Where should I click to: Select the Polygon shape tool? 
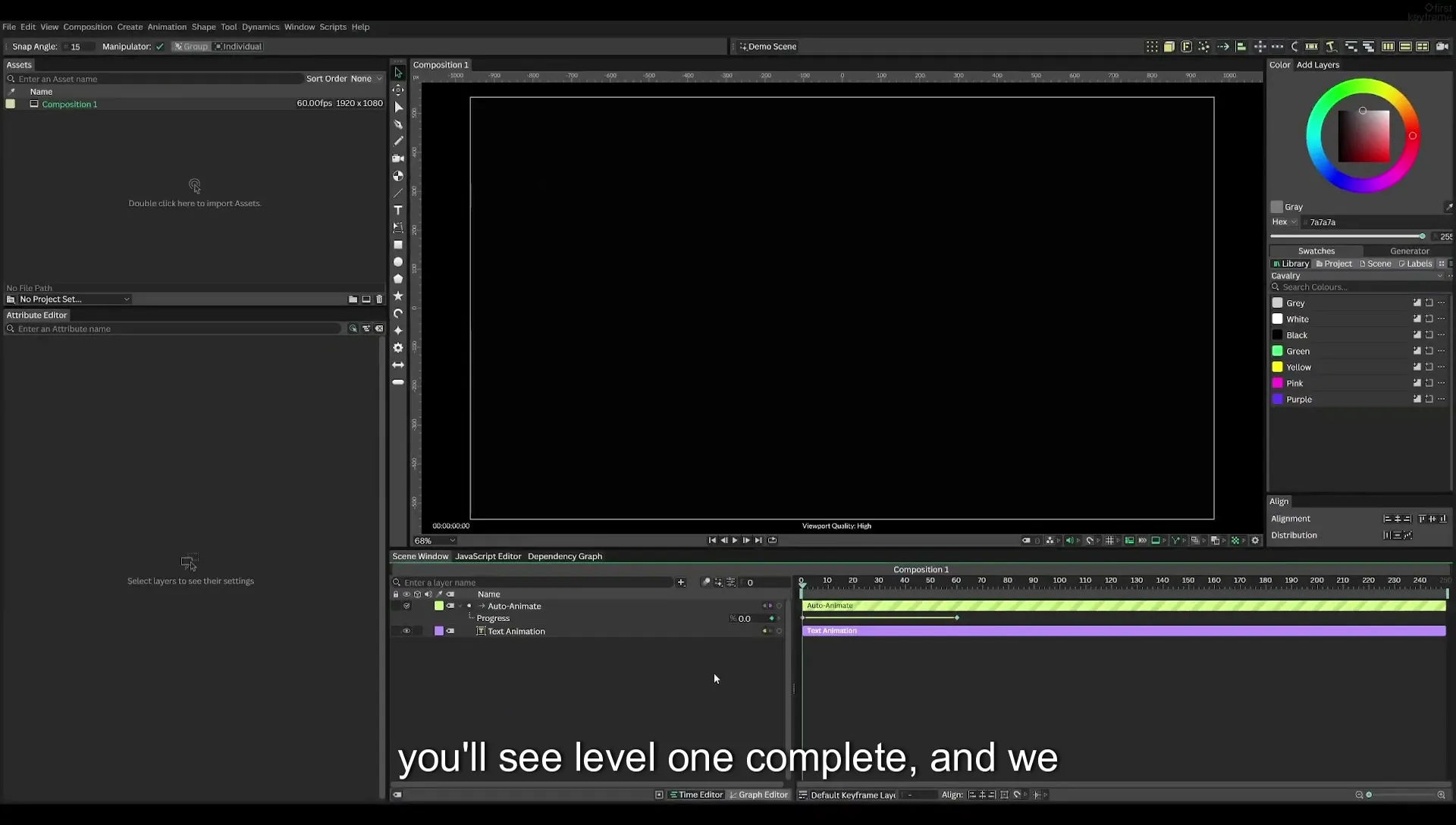[x=398, y=279]
